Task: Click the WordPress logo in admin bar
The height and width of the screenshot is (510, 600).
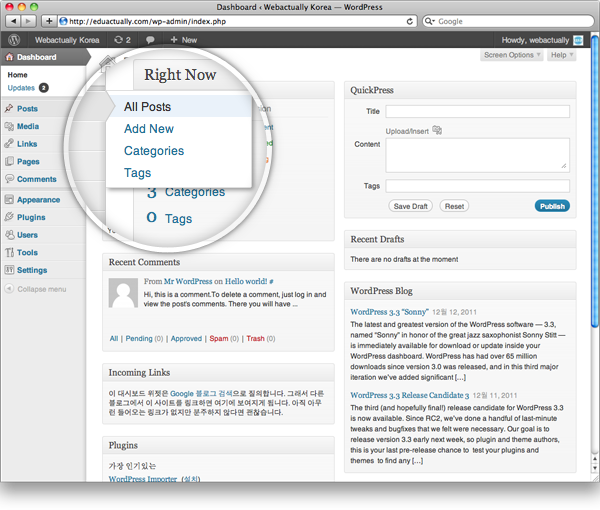Action: pyautogui.click(x=14, y=40)
